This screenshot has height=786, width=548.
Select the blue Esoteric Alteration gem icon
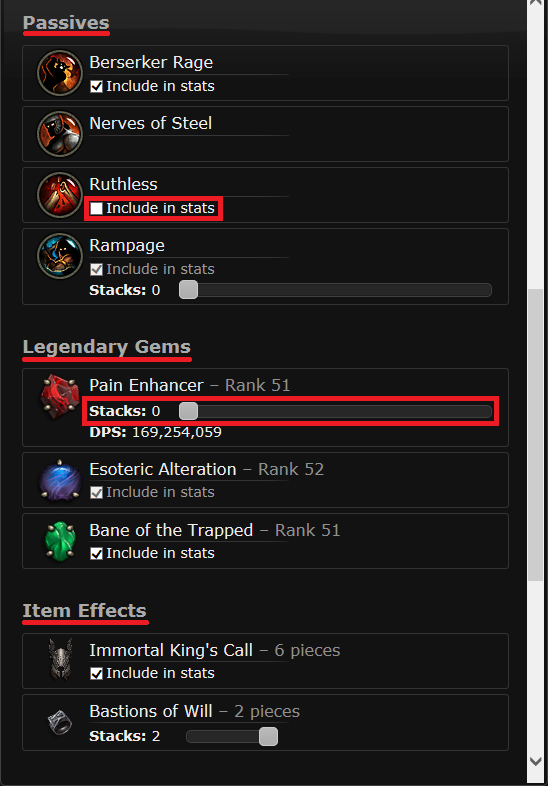(x=60, y=481)
